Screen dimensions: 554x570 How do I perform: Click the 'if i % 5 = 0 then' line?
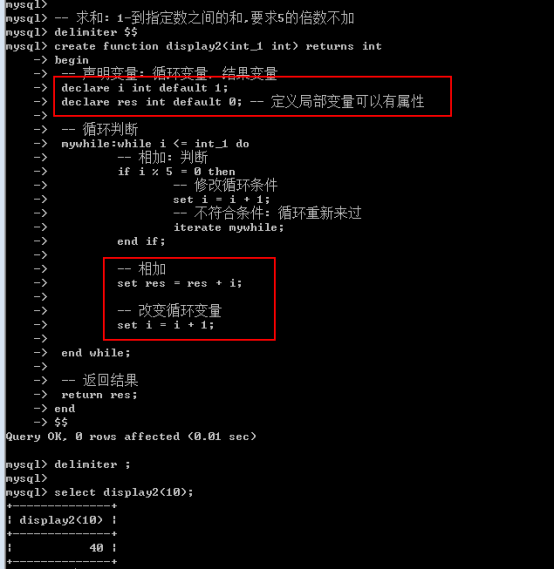pos(176,172)
